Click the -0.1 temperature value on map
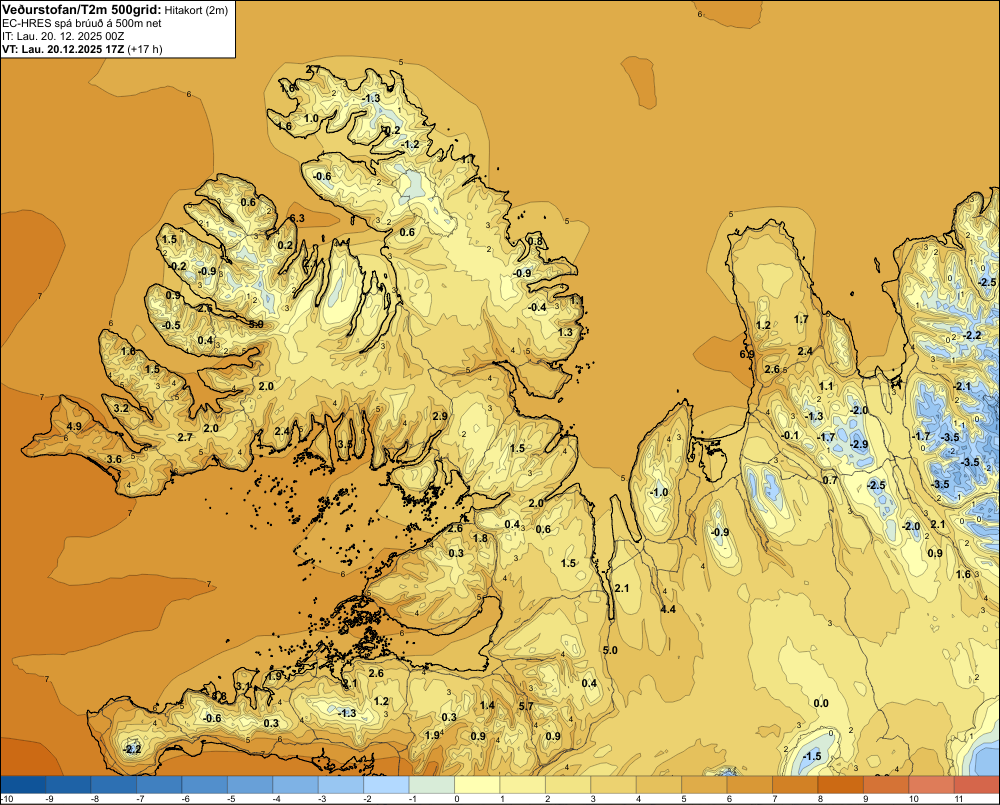Screen dimensions: 1000x805 coord(790,435)
